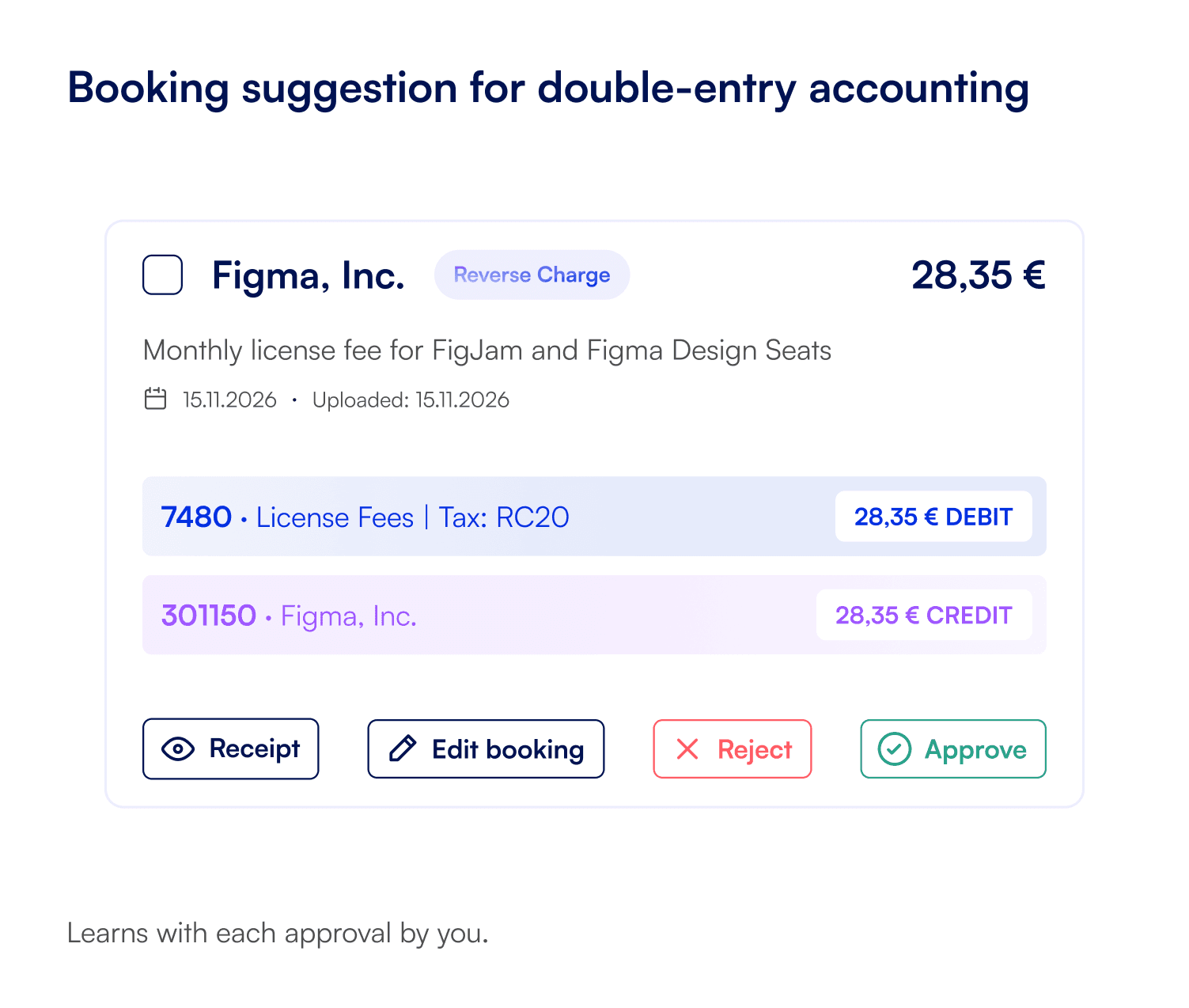
Task: Open the Figma, Inc. creditor account selector
Action: tap(348, 616)
